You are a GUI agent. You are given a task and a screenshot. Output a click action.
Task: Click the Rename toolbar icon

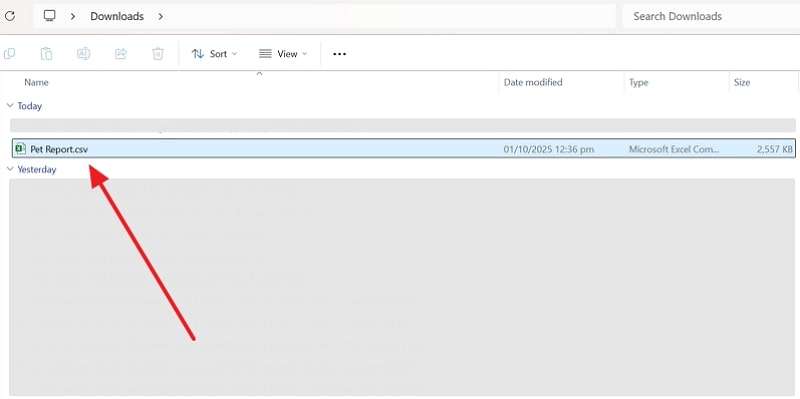(84, 53)
